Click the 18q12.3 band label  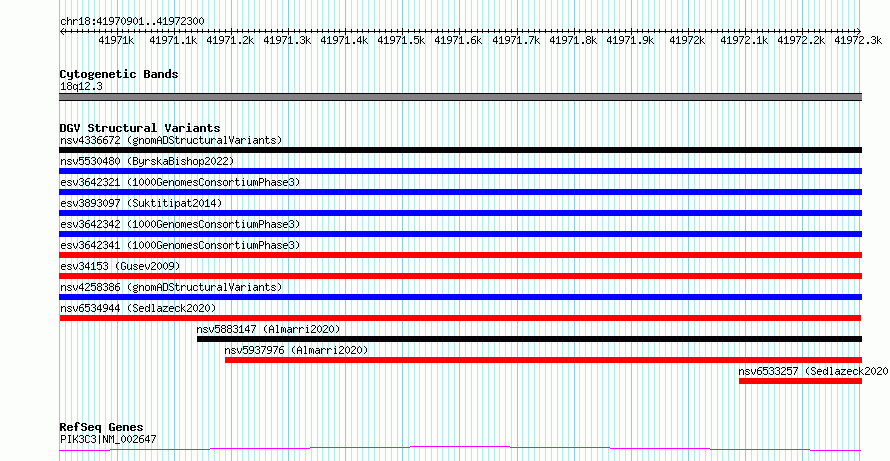81,86
